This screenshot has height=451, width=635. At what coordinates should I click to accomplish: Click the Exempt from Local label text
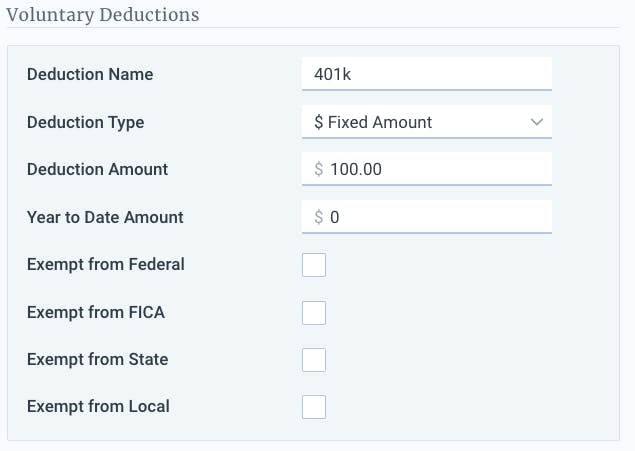[98, 406]
